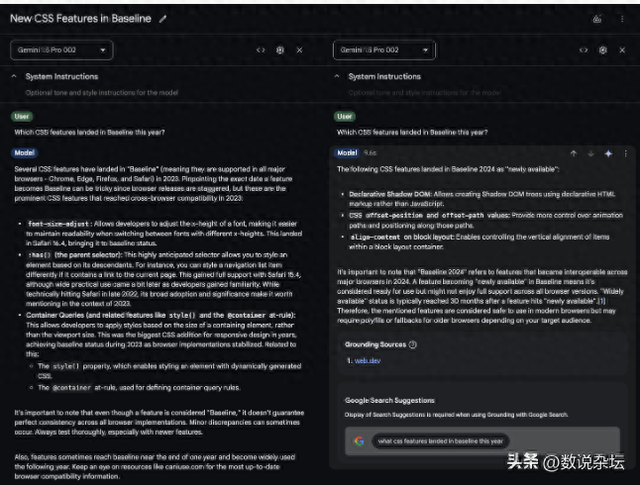Open the right panel's Gemini model dropdown

(386, 49)
